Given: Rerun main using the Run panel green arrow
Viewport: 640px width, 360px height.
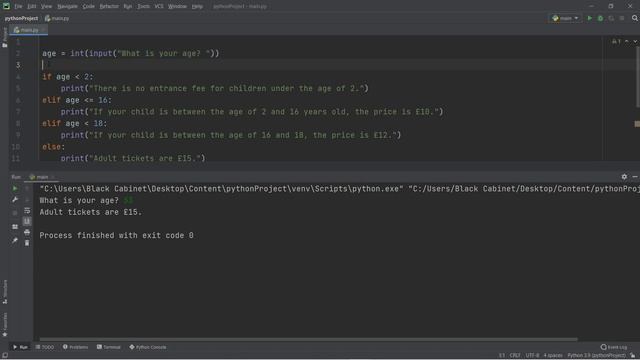Looking at the screenshot, I should [15, 189].
